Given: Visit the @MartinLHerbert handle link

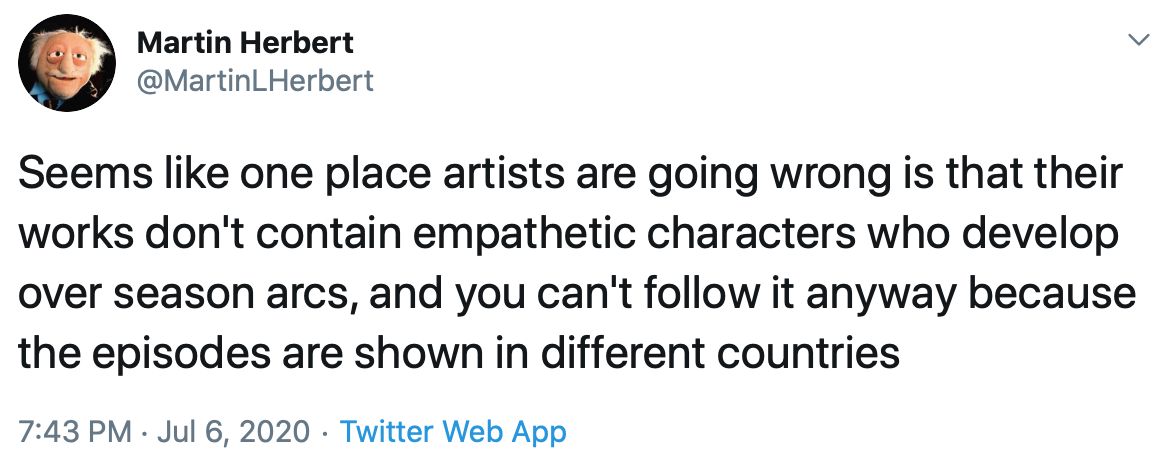Looking at the screenshot, I should coord(256,80).
